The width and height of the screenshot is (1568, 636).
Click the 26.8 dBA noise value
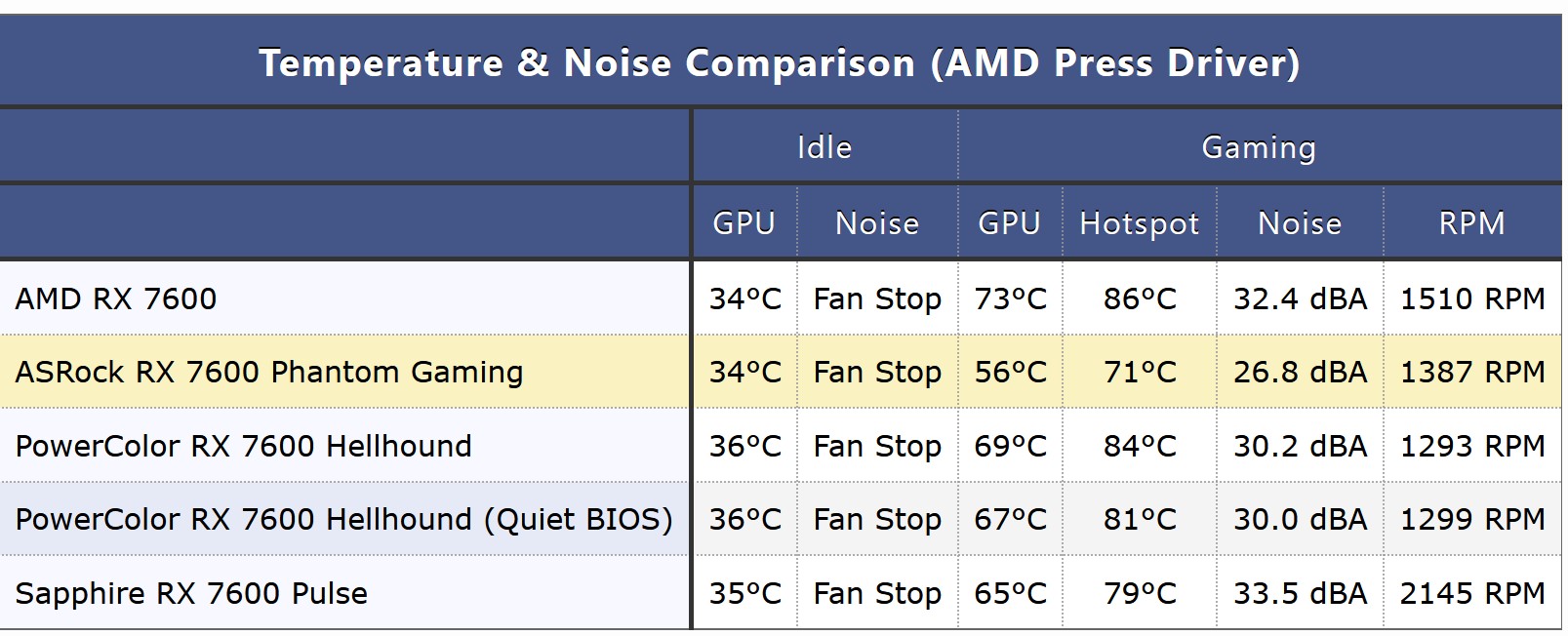1300,372
